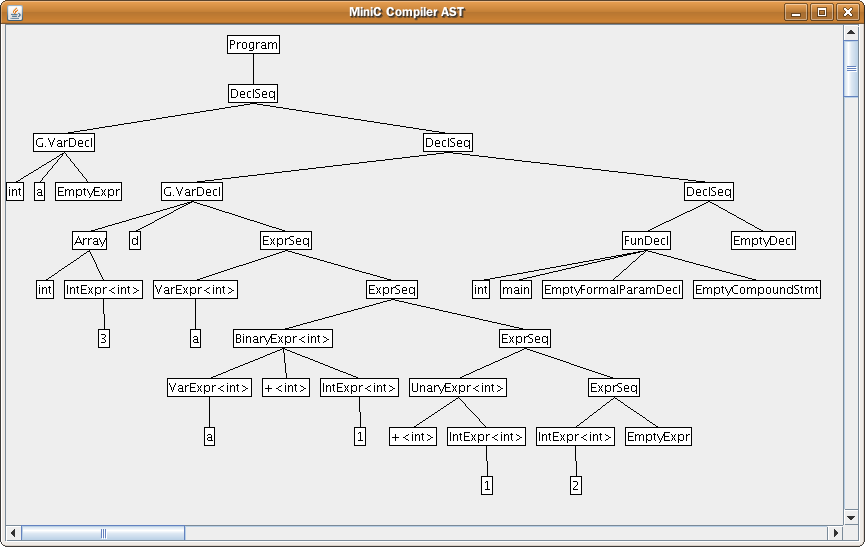Select the Program root node
The image size is (865, 547).
253,45
